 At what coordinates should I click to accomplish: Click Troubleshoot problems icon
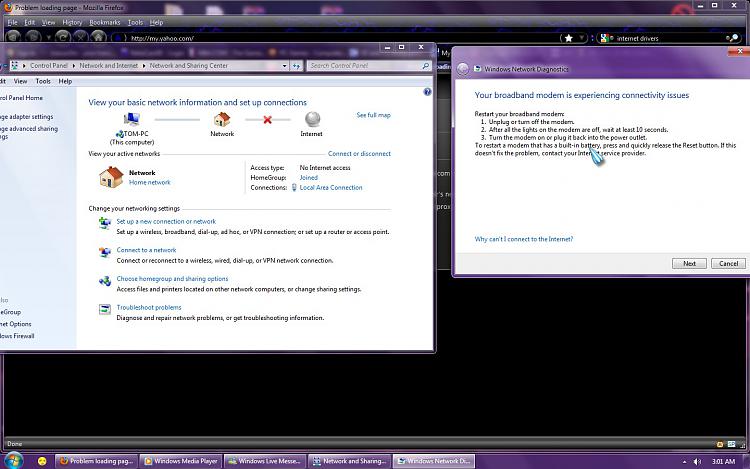pyautogui.click(x=105, y=309)
